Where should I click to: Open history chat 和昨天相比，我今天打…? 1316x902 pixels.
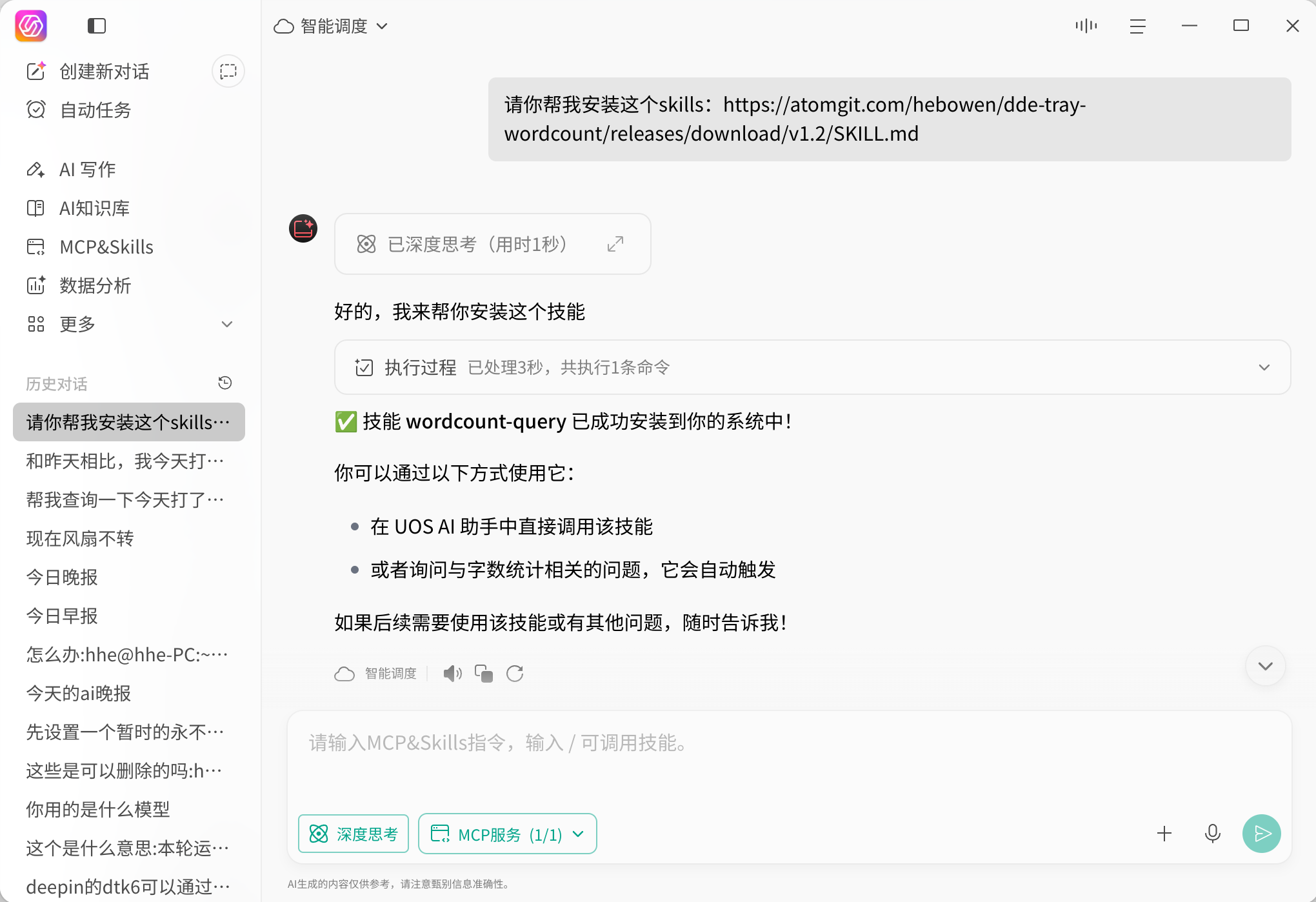point(129,461)
